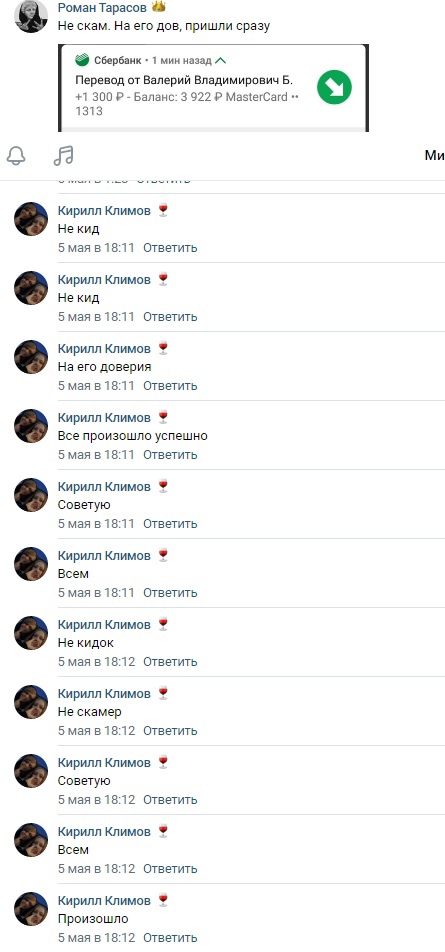The image size is (445, 952).
Task: Open the Sberbank transfer screenshot attachment
Action: point(214,87)
